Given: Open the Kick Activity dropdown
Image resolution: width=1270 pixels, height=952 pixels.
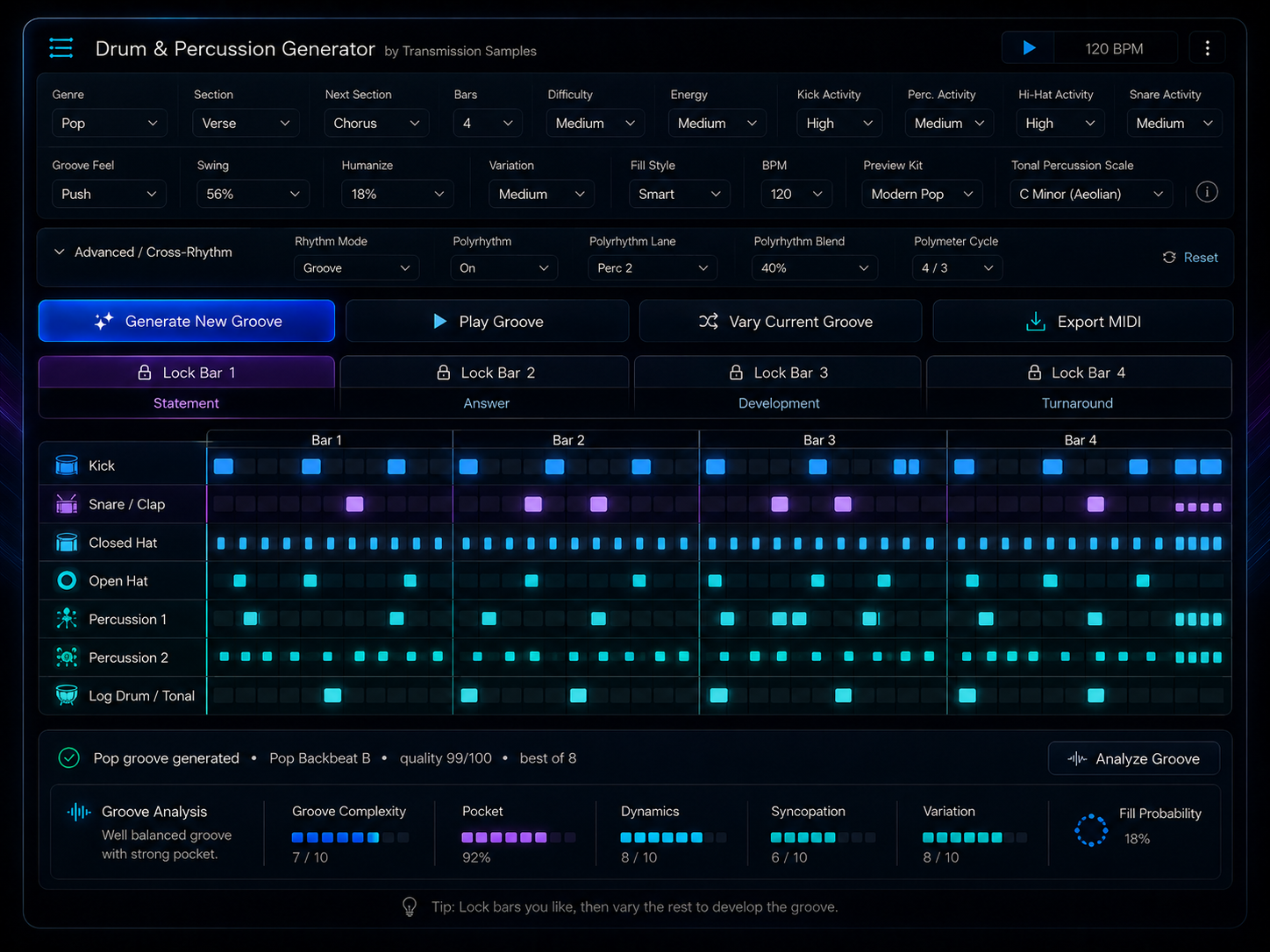Looking at the screenshot, I should pyautogui.click(x=838, y=123).
